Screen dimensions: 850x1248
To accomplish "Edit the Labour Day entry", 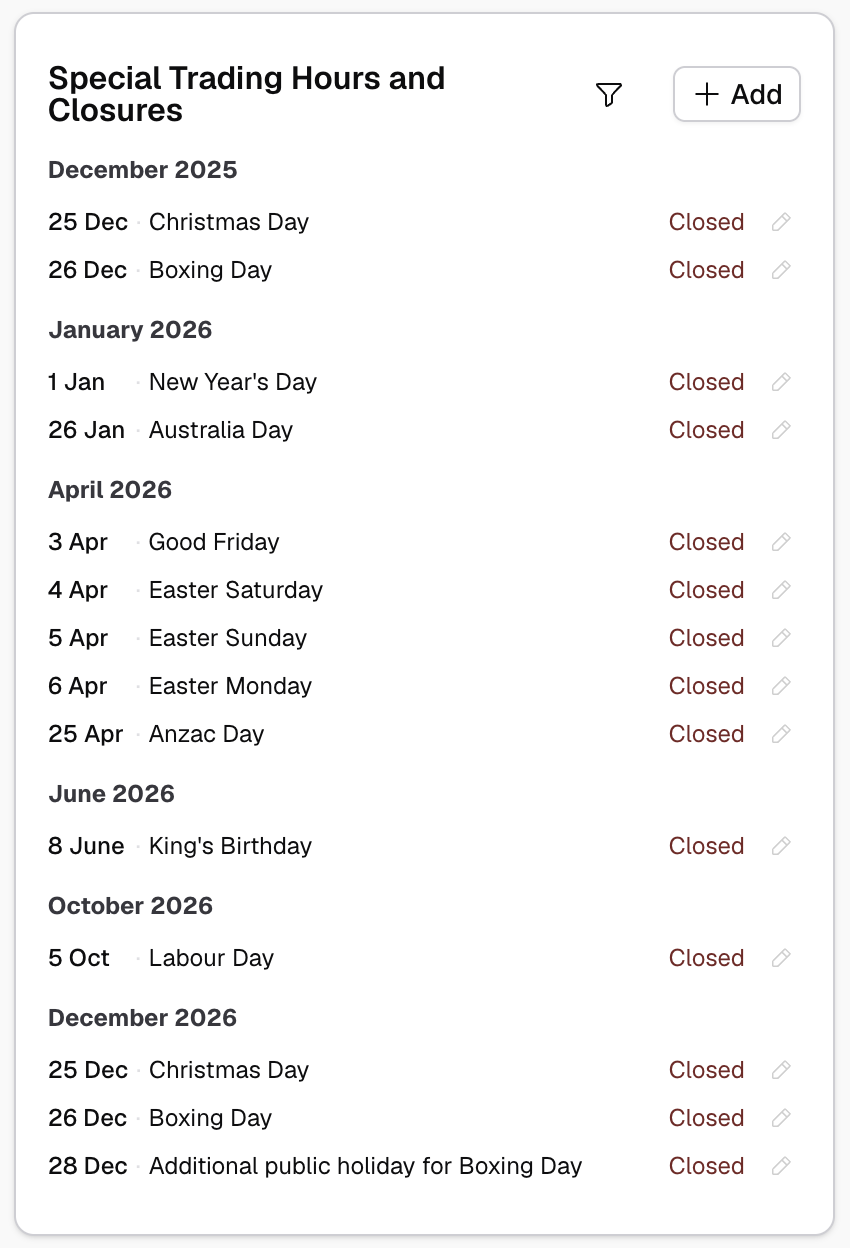I will pos(782,958).
